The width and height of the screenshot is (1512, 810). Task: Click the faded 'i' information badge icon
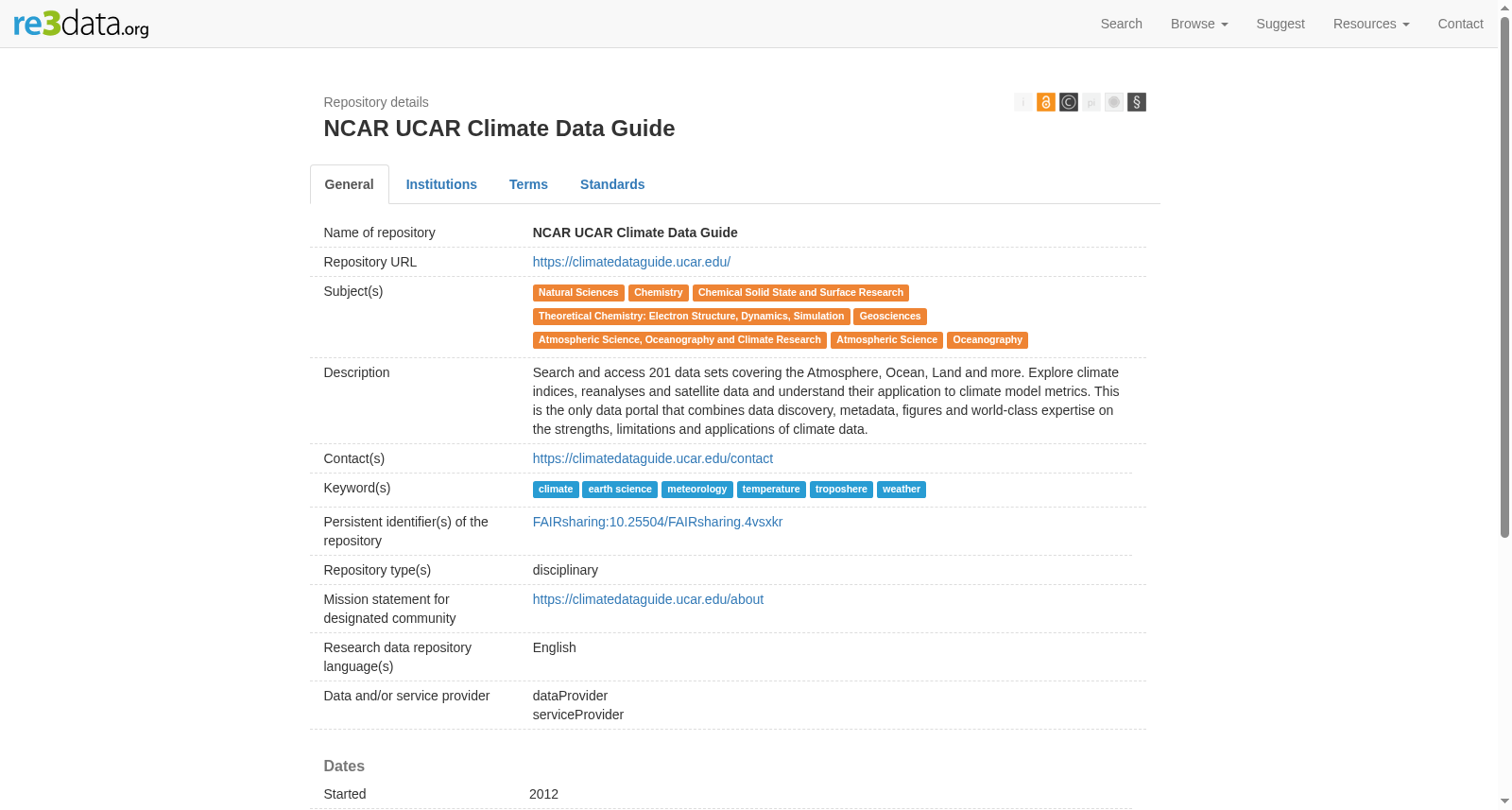pos(1023,102)
